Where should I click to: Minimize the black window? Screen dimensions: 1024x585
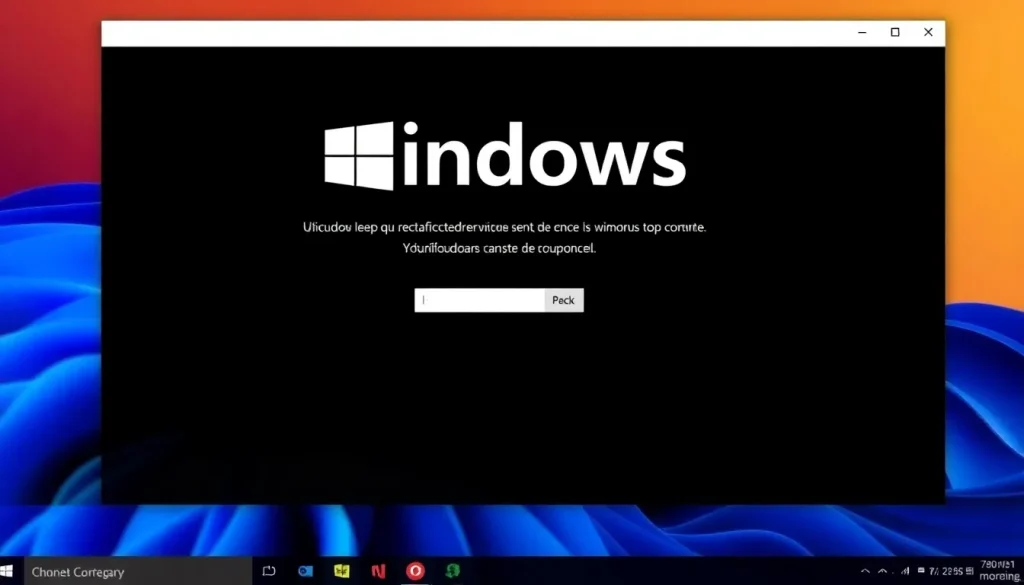pos(862,33)
